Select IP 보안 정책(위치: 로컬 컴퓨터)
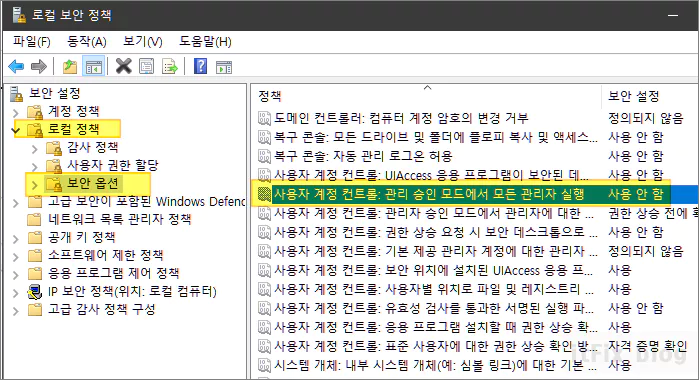Viewport: 699px width, 380px height. tap(132, 291)
